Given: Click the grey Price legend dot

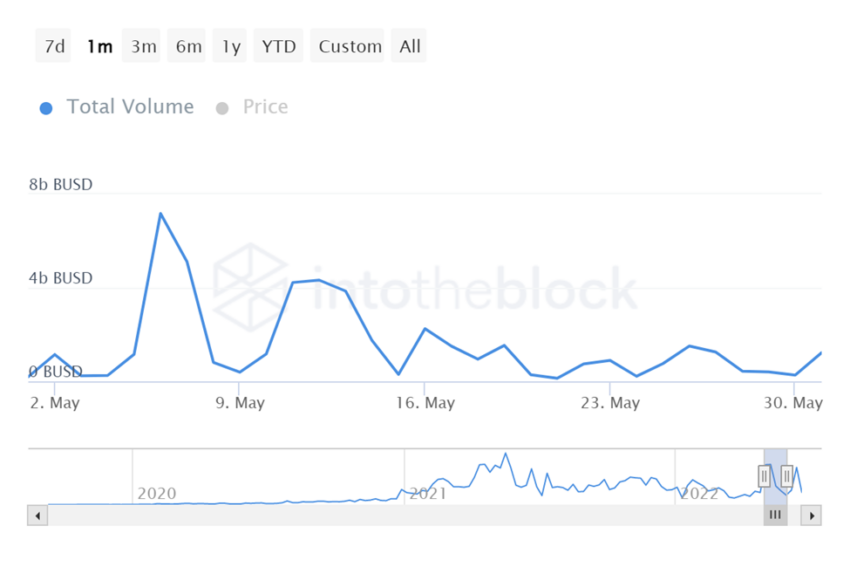Looking at the screenshot, I should click(x=222, y=108).
